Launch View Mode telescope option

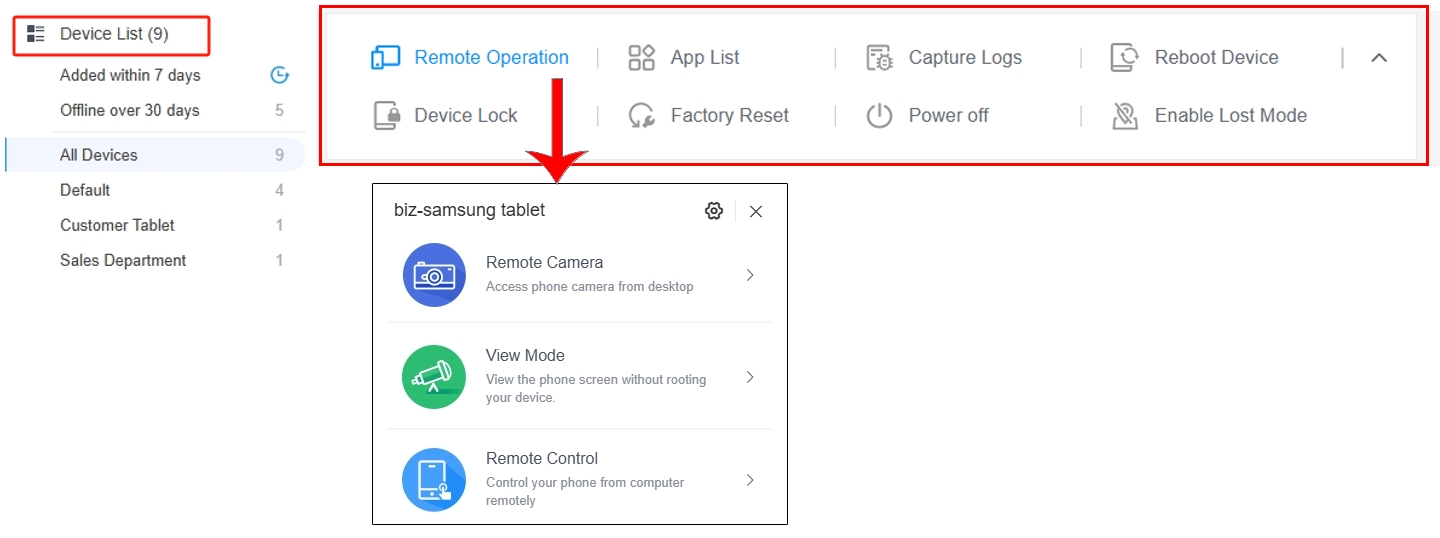pyautogui.click(x=580, y=377)
